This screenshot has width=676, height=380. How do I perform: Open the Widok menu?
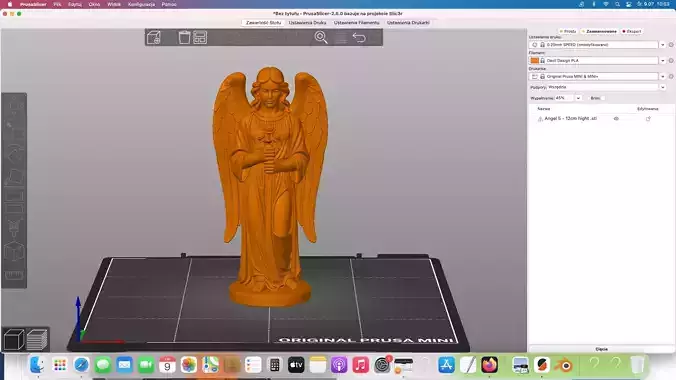click(x=114, y=4)
